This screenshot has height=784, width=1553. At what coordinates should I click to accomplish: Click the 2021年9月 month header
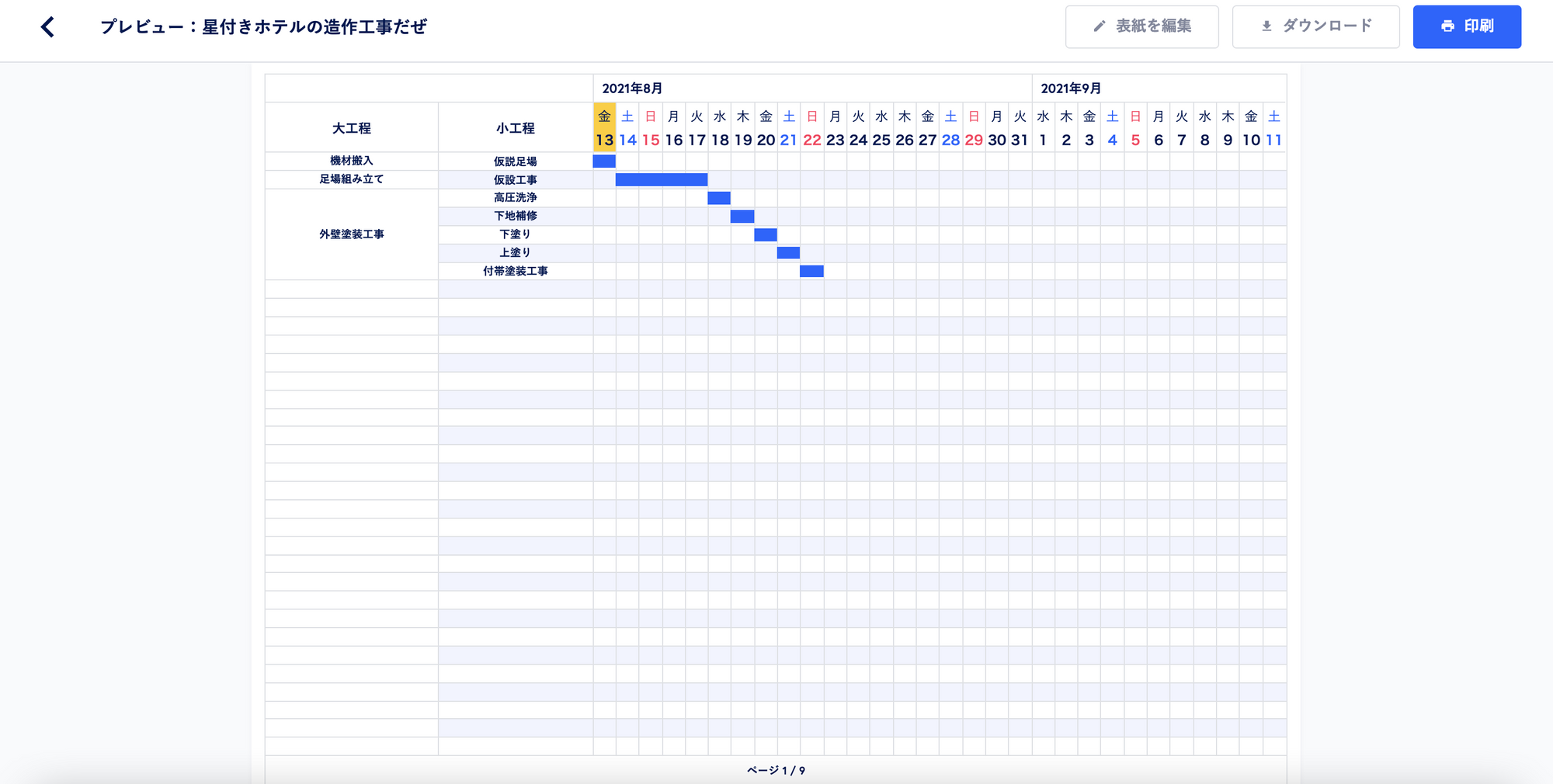[x=1071, y=88]
